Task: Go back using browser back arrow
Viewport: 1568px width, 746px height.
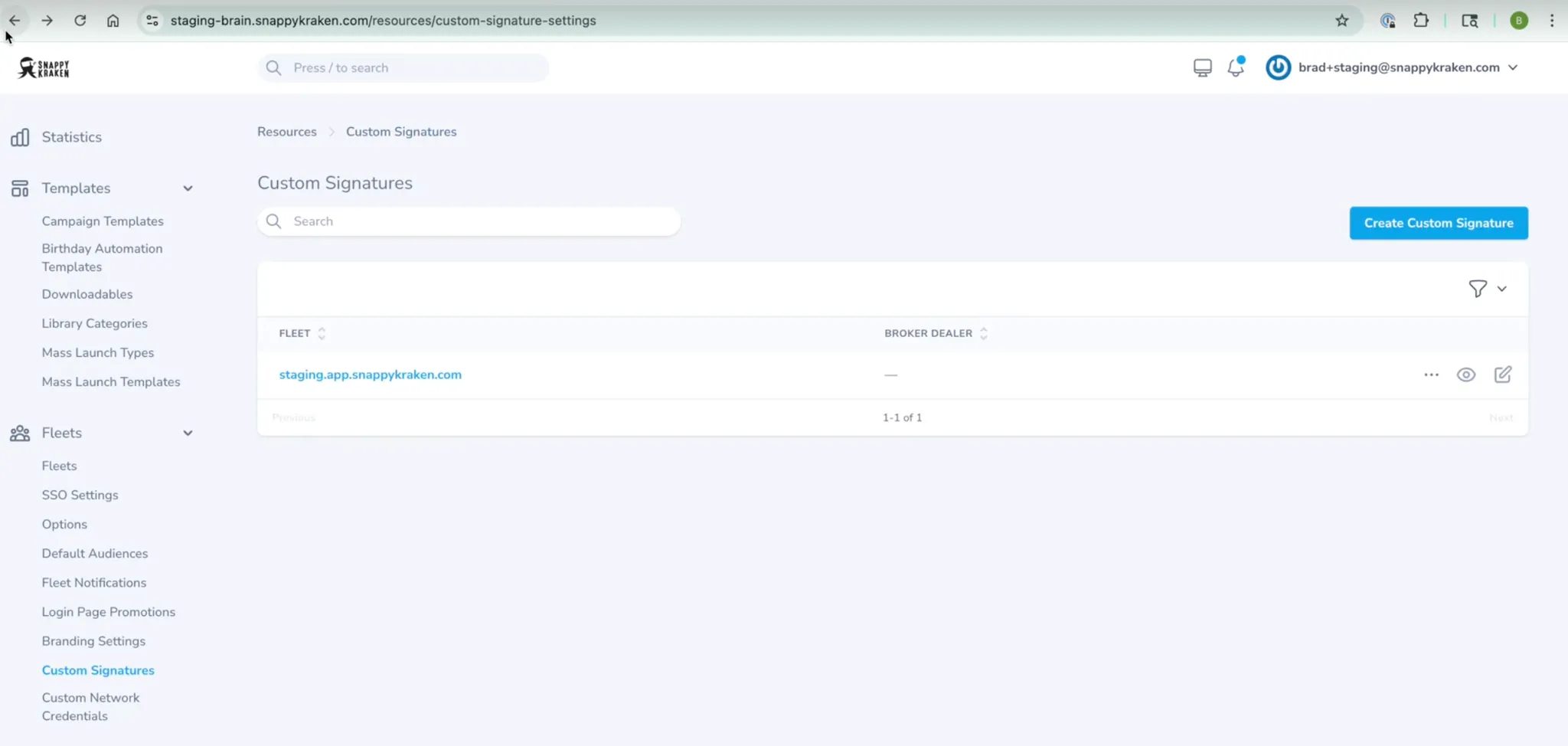Action: point(15,21)
